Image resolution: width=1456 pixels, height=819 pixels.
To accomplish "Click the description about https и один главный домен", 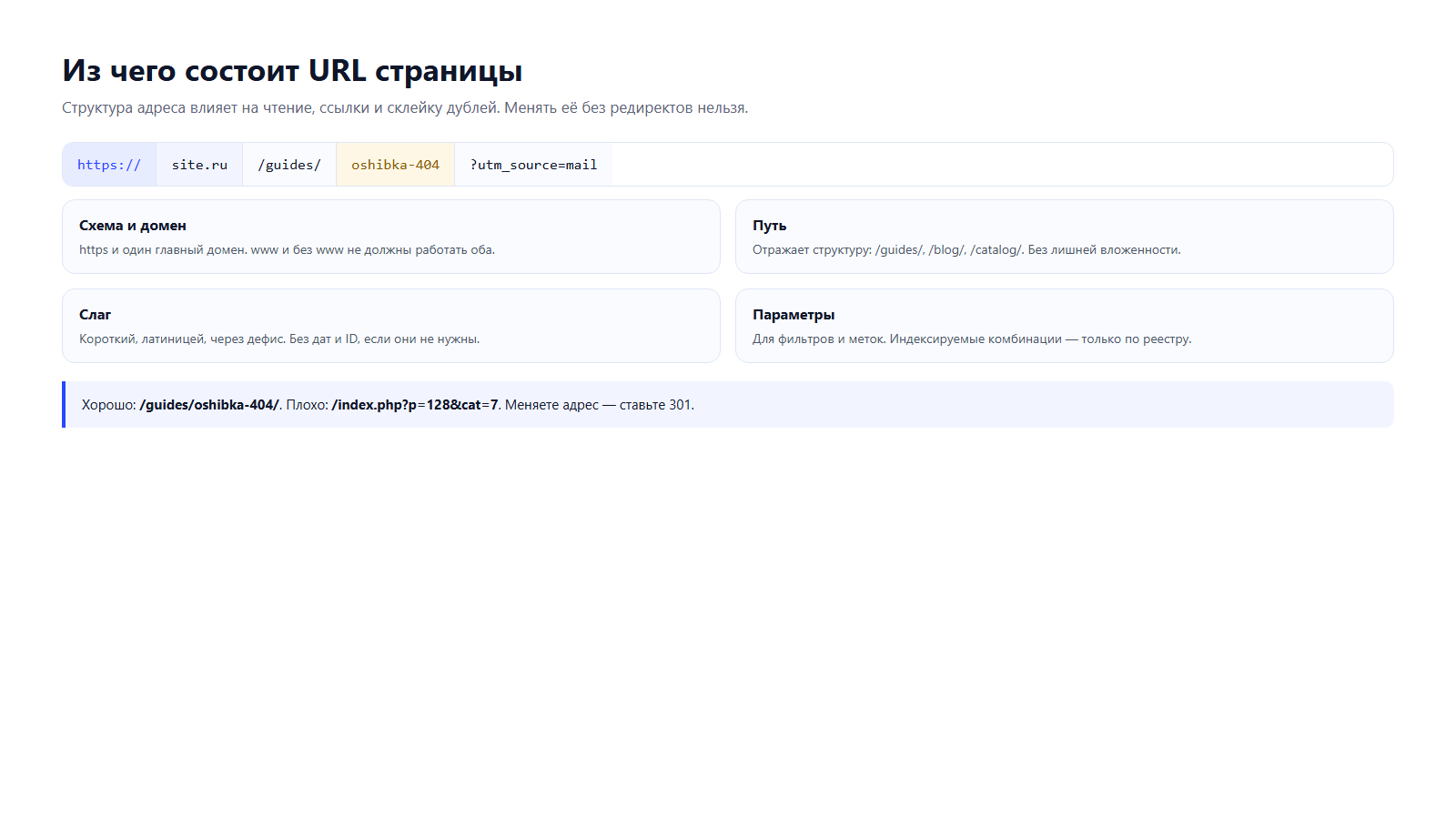I will click(287, 249).
